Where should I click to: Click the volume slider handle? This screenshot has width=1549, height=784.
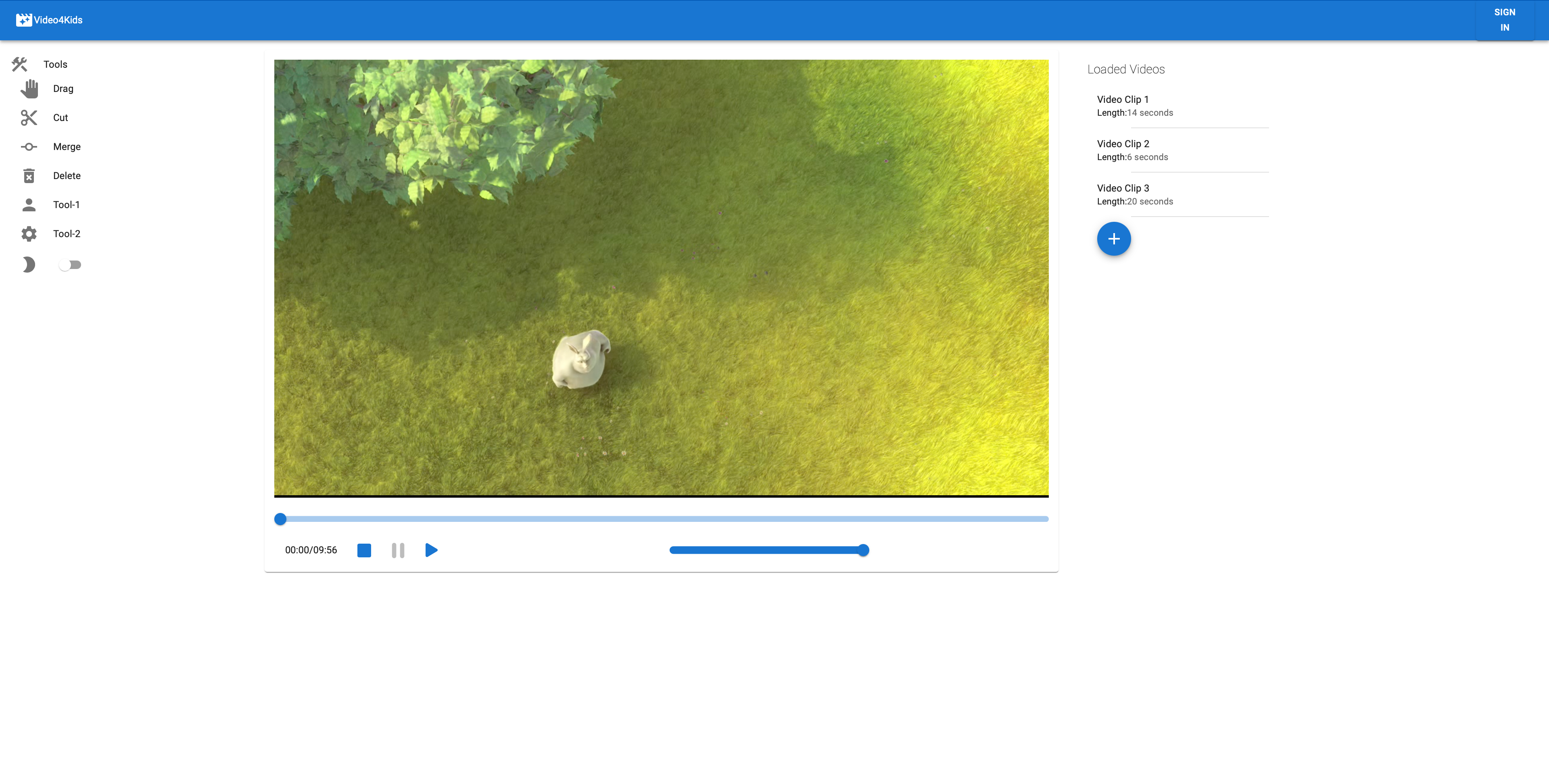coord(863,550)
